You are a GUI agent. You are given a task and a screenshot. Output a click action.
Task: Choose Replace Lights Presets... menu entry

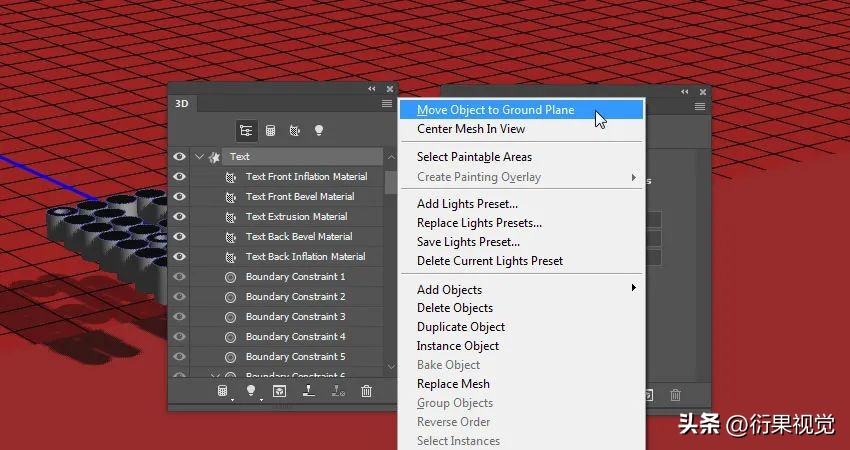click(521, 223)
